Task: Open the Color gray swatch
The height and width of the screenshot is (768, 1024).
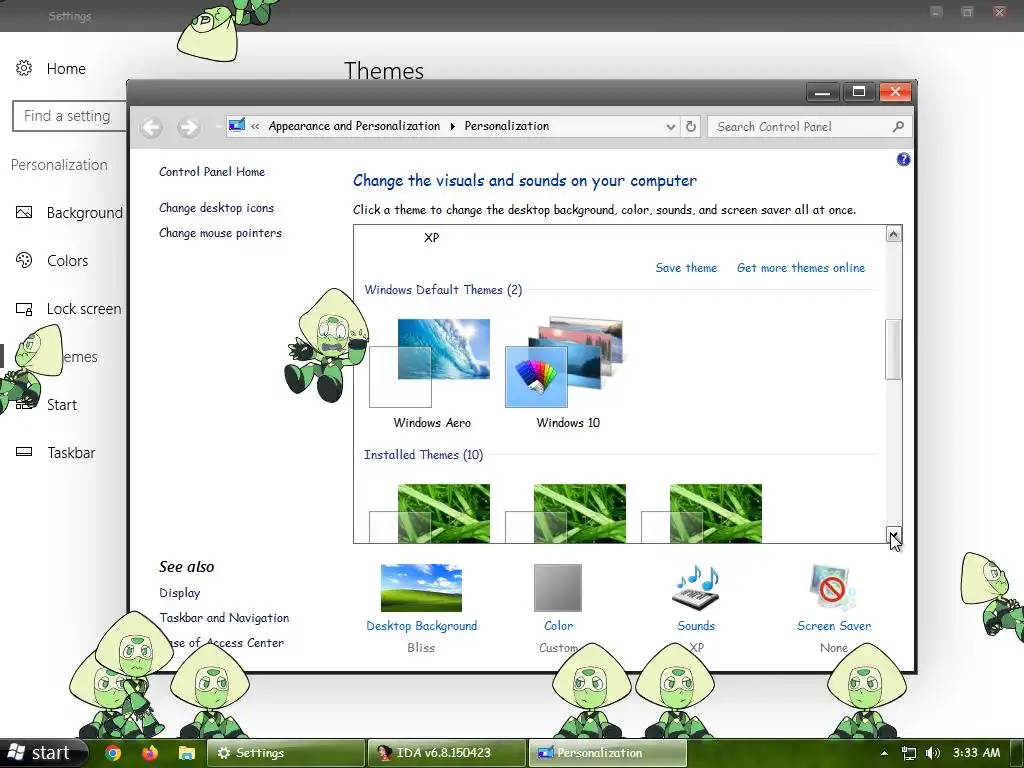Action: click(558, 588)
